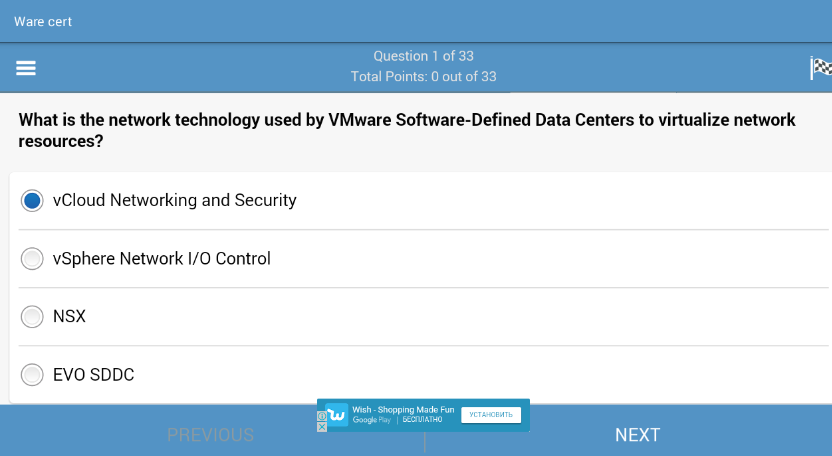Image resolution: width=832 pixels, height=456 pixels.
Task: Click the Total Points score text
Action: 423,76
